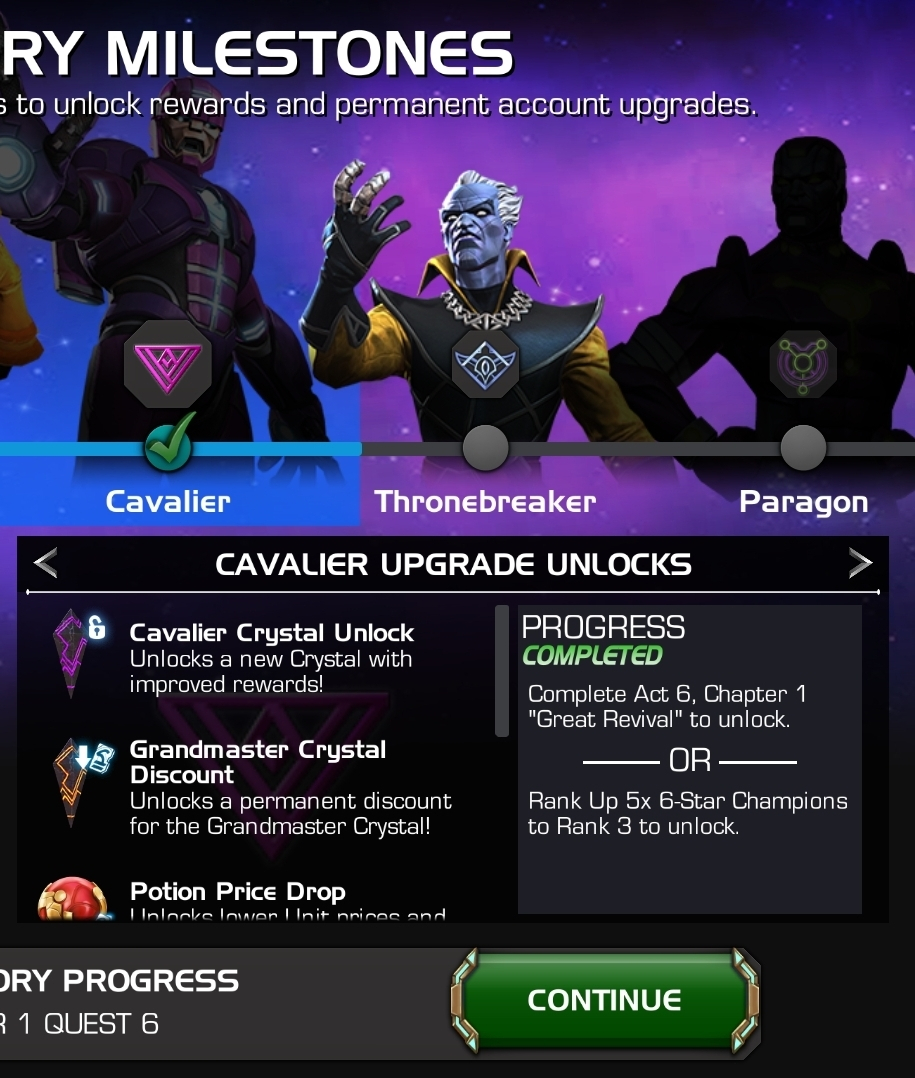Switch to the Thronebreaker milestone tab
This screenshot has height=1078, width=915.
tap(485, 502)
